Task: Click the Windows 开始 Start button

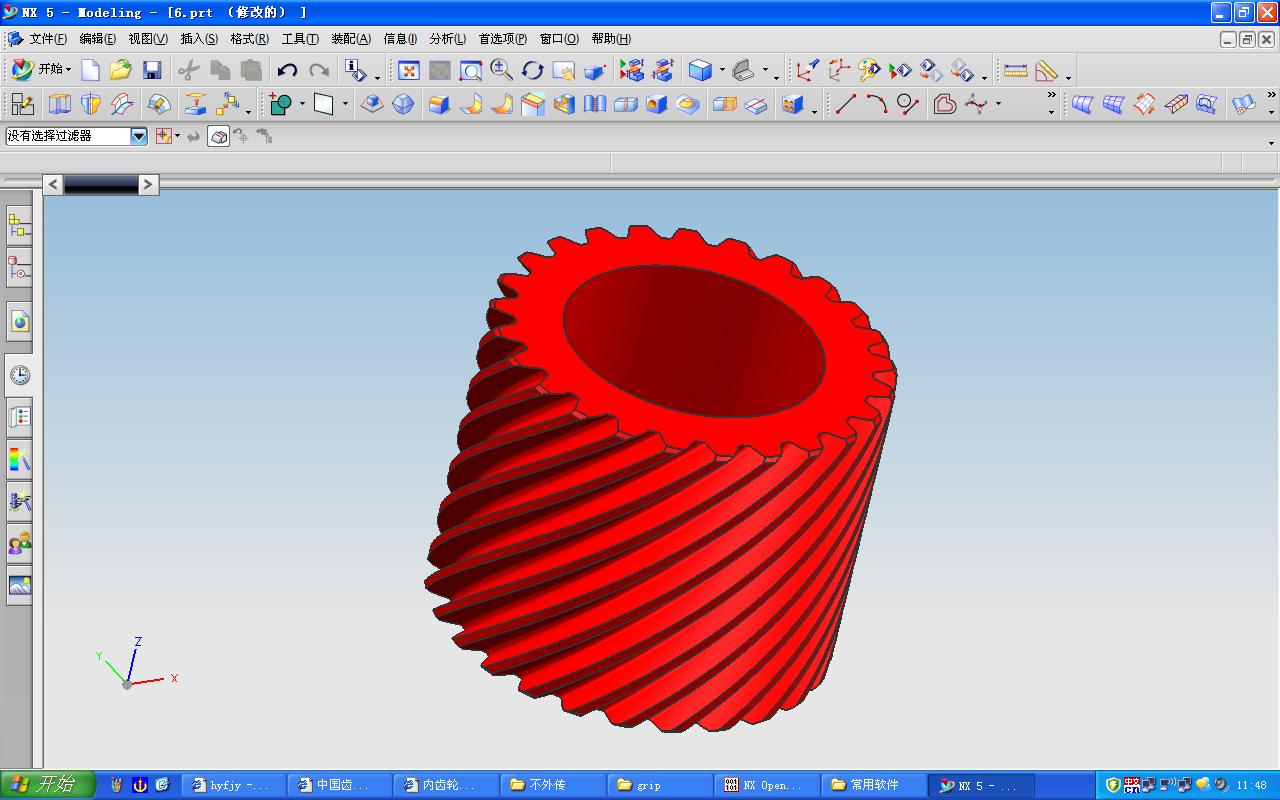Action: coord(48,785)
